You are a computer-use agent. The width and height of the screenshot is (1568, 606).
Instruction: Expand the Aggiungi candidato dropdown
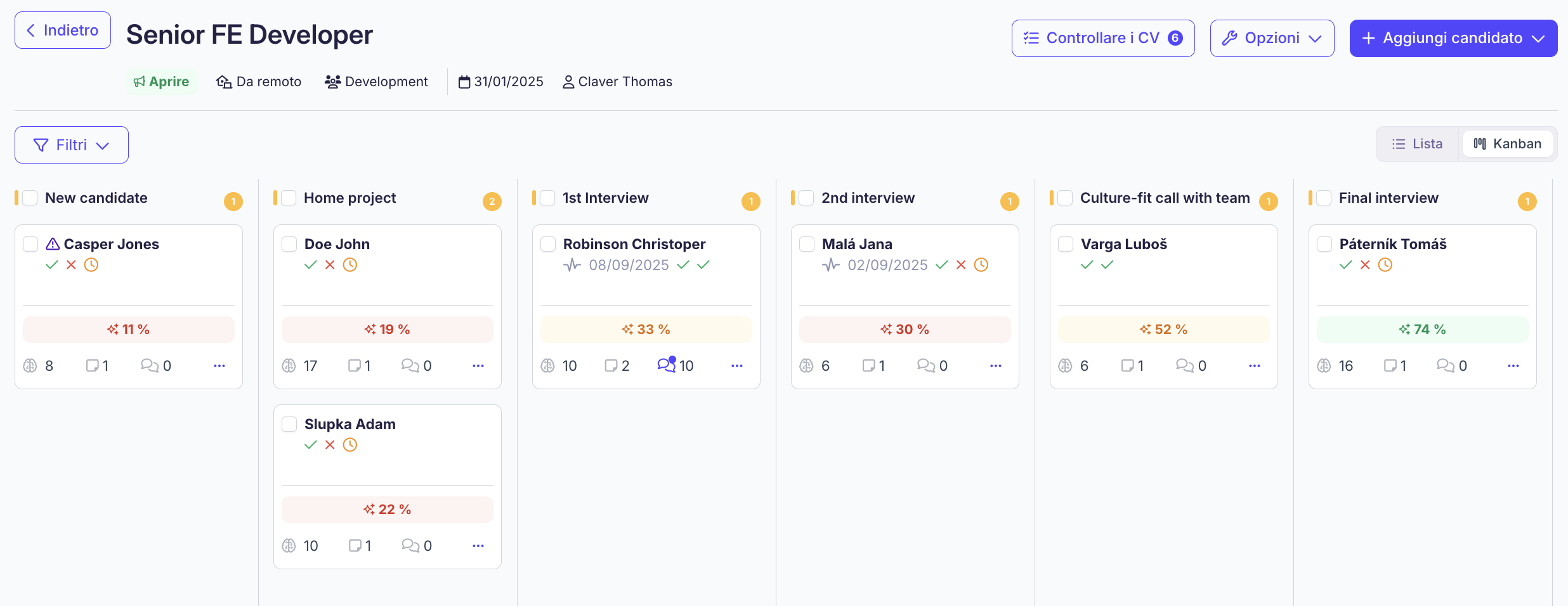click(x=1453, y=38)
